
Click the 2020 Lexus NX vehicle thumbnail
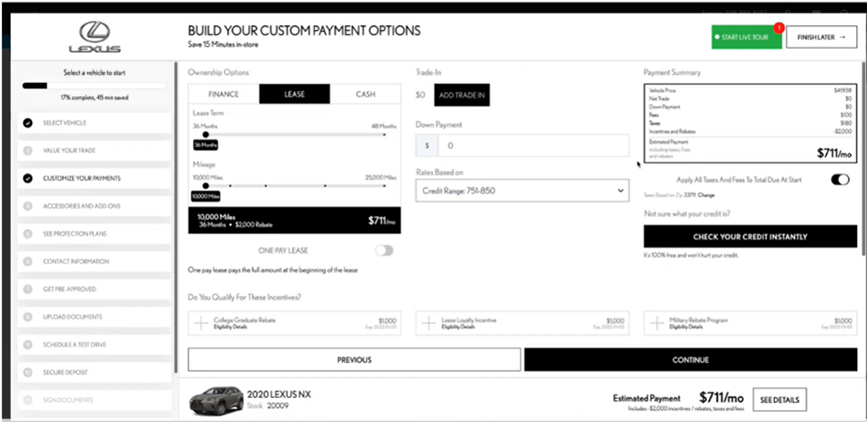(216, 400)
